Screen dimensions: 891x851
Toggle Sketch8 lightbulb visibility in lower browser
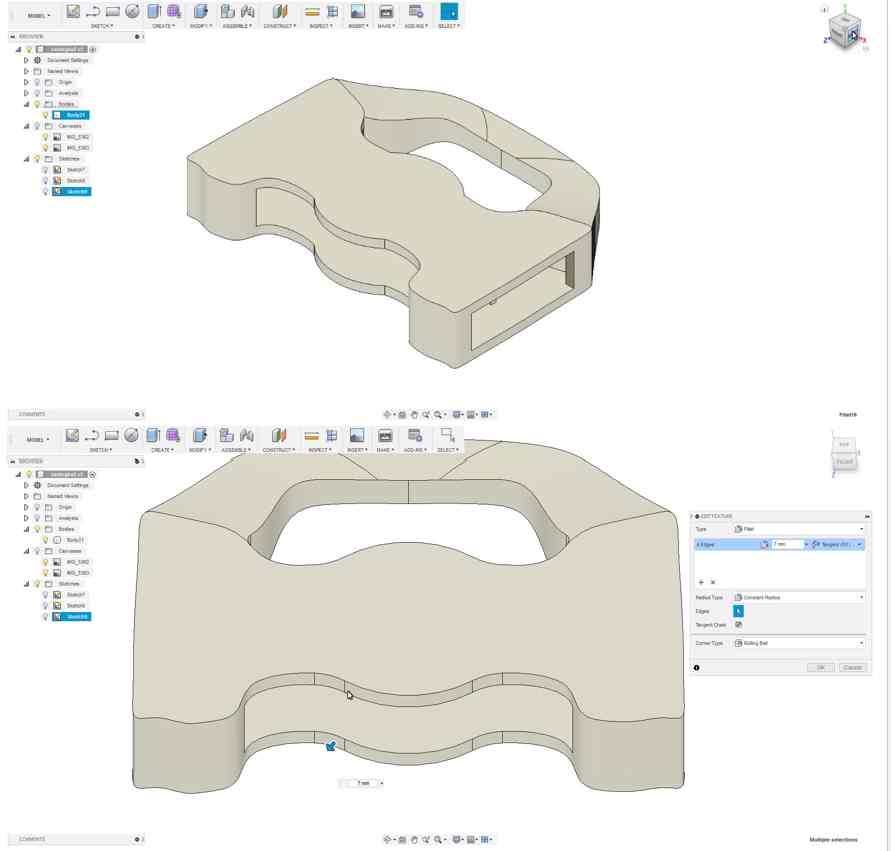tap(45, 606)
